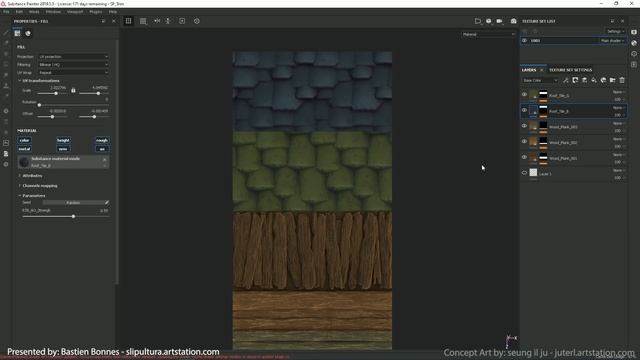
Task: Select the Layers tab
Action: 529,70
